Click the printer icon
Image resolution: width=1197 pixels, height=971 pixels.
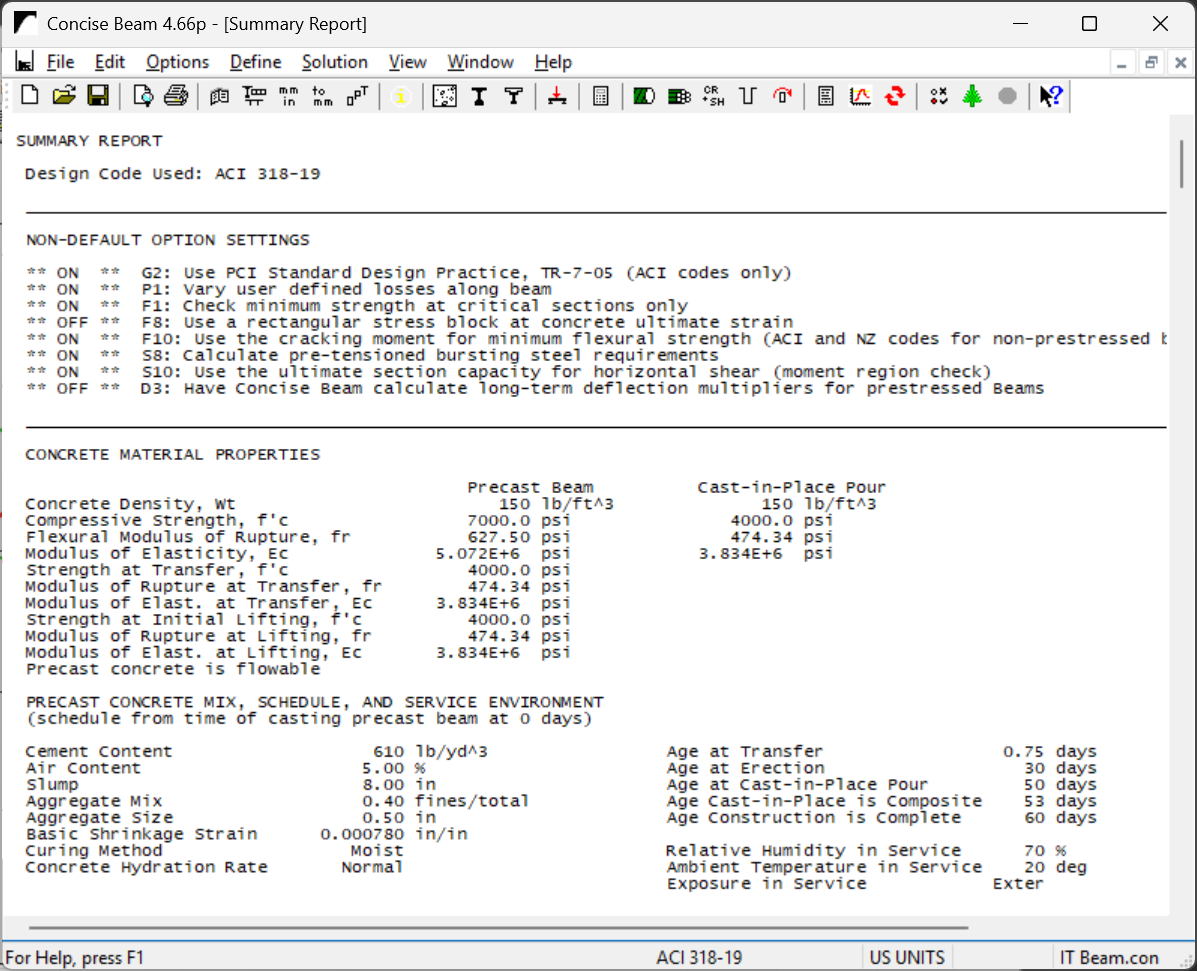click(176, 96)
